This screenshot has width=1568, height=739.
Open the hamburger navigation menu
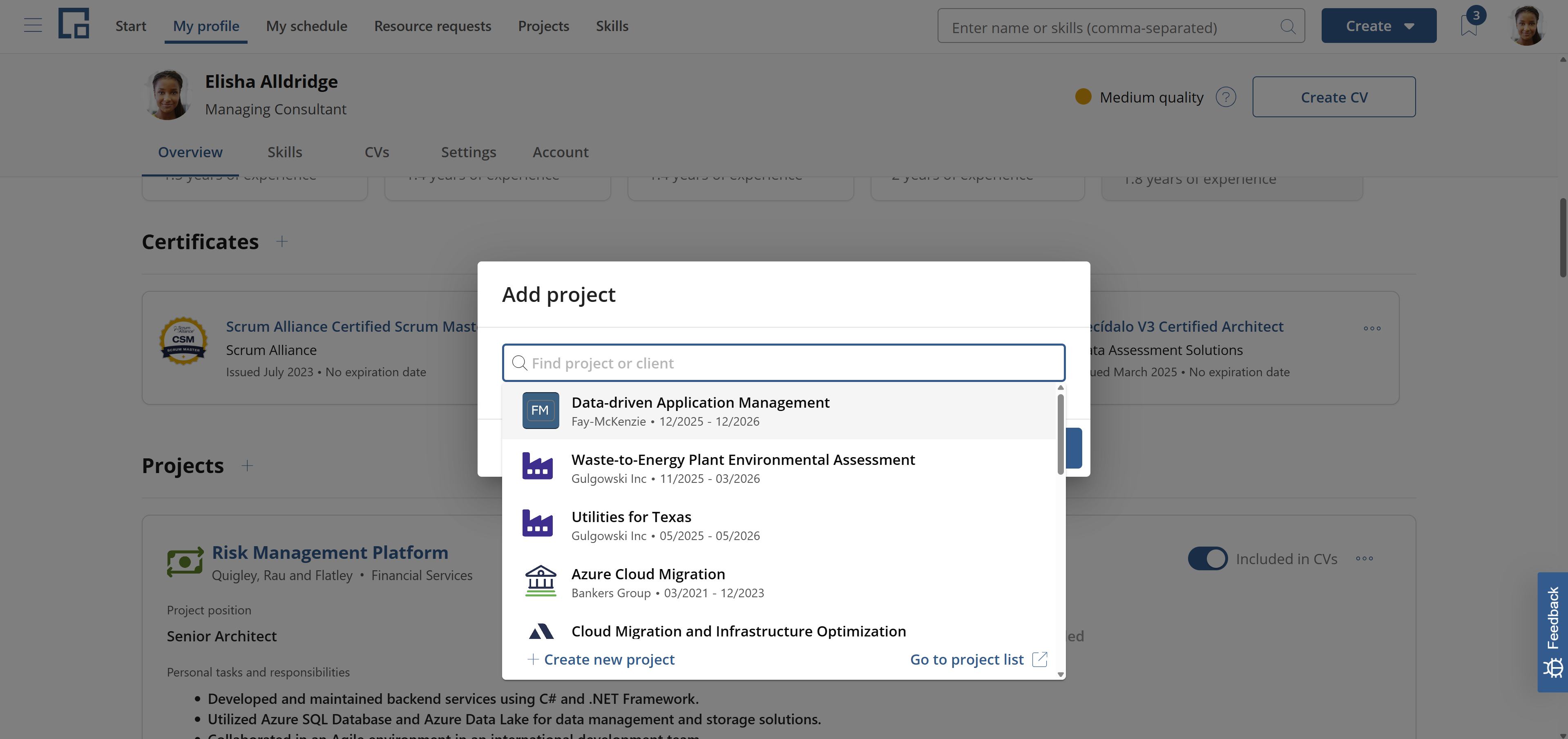[x=33, y=26]
